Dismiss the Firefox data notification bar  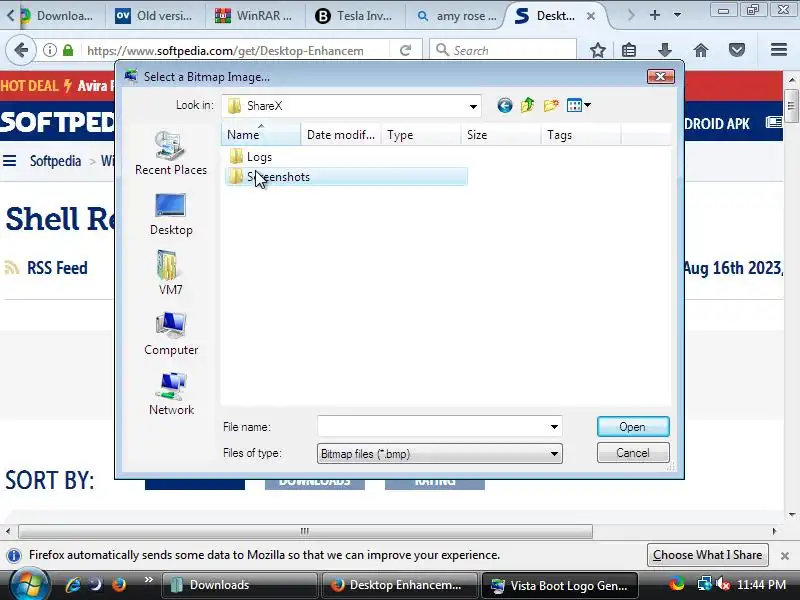click(785, 555)
